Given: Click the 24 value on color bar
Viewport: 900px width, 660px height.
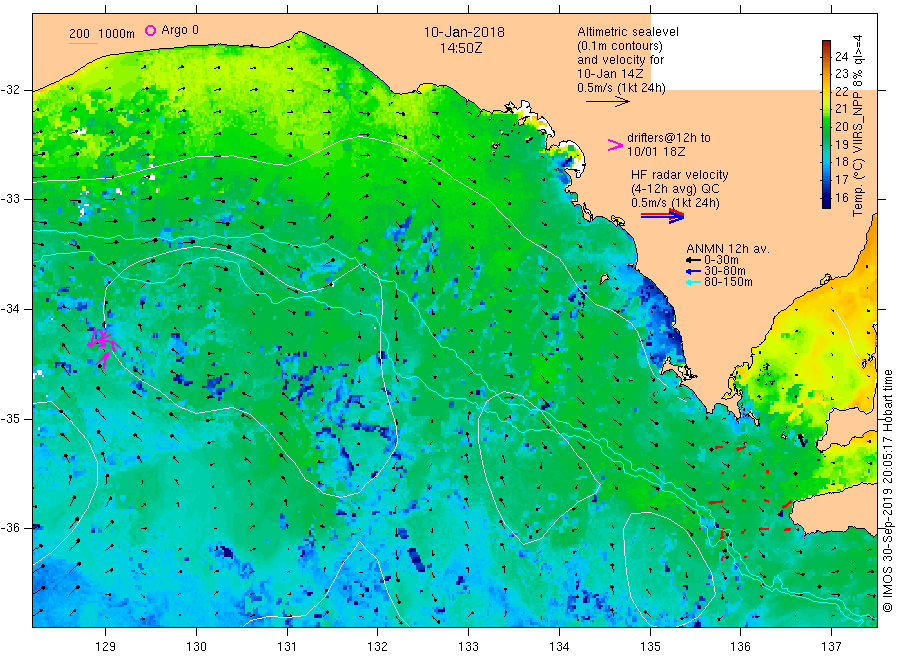Looking at the screenshot, I should [841, 56].
